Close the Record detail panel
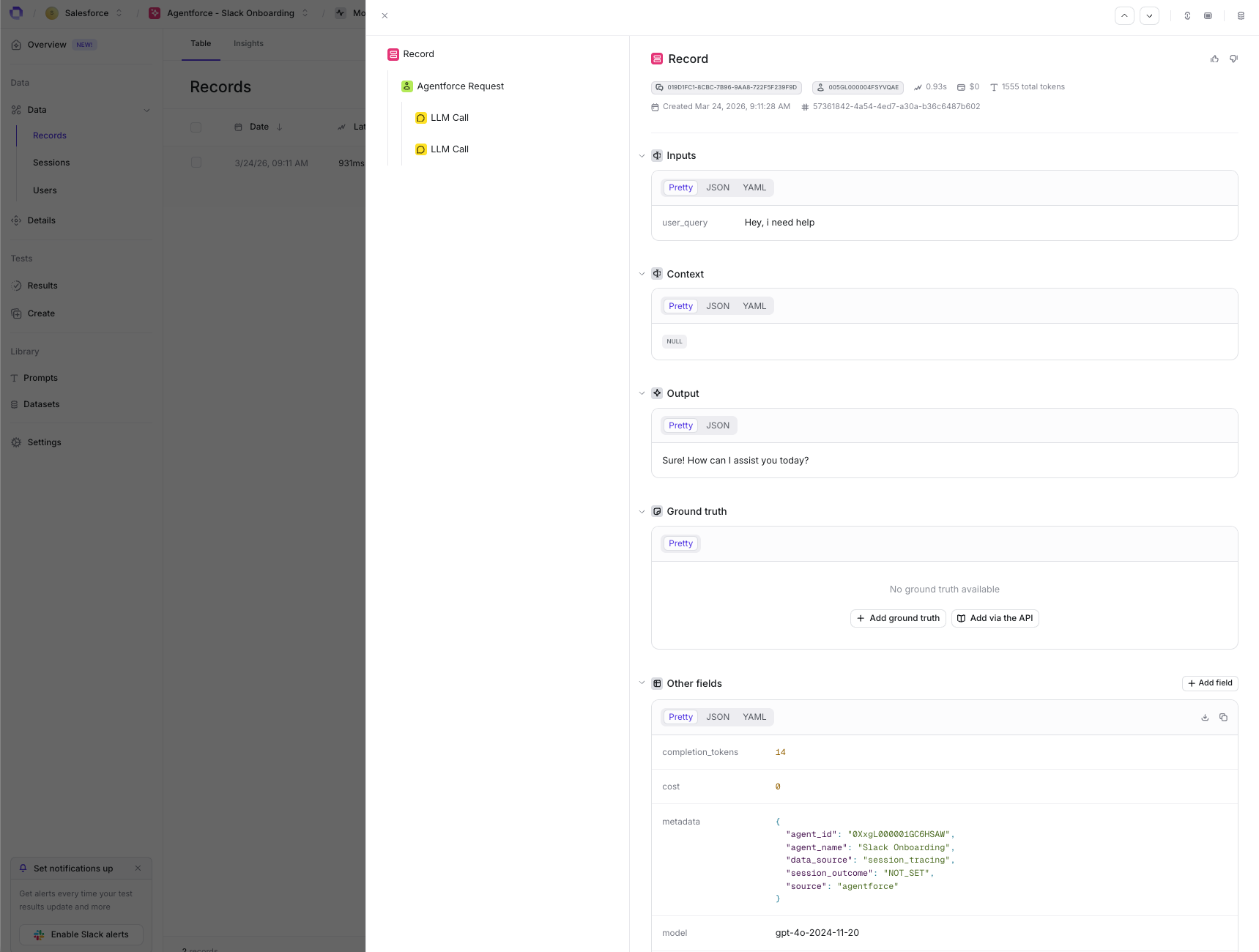The height and width of the screenshot is (952, 1259). pyautogui.click(x=385, y=15)
